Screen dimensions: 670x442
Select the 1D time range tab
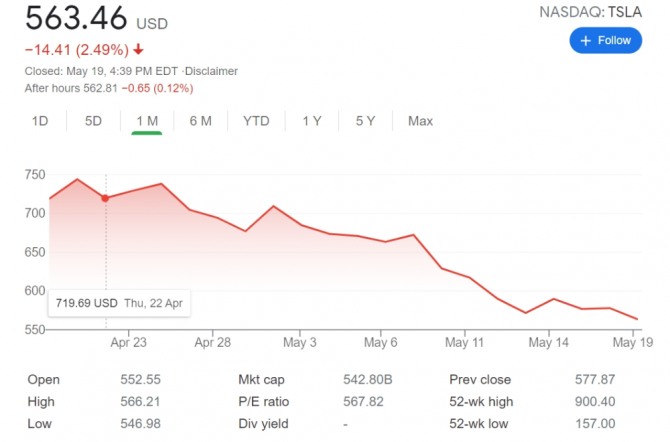40,121
